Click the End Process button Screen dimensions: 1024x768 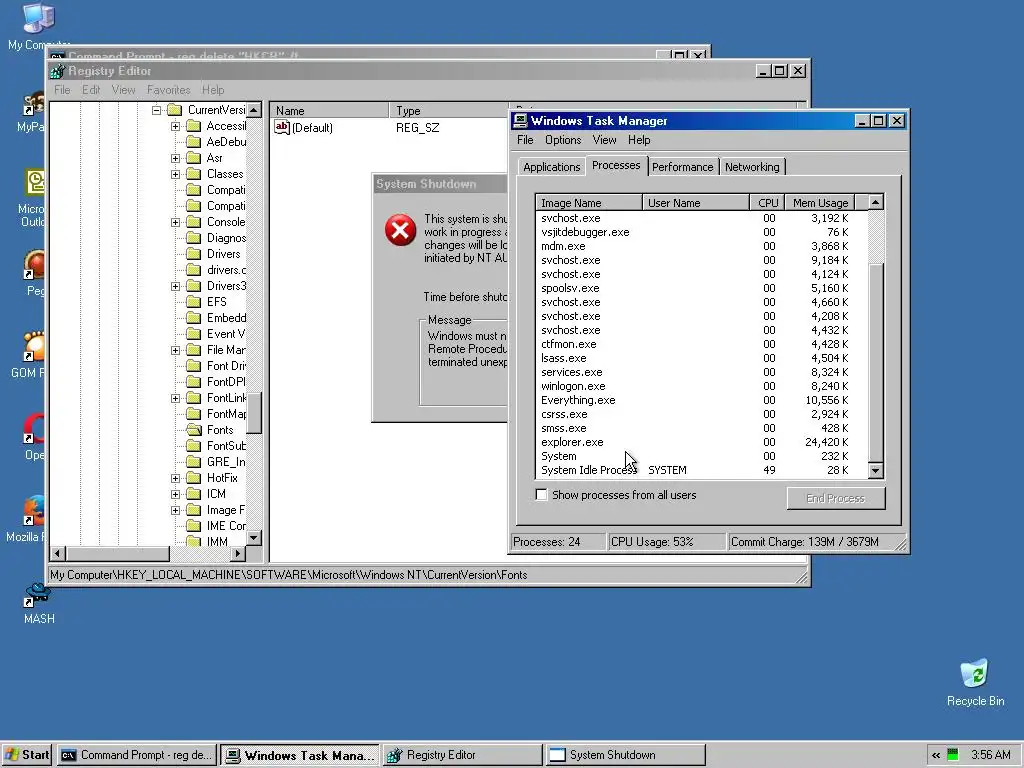[x=835, y=498]
